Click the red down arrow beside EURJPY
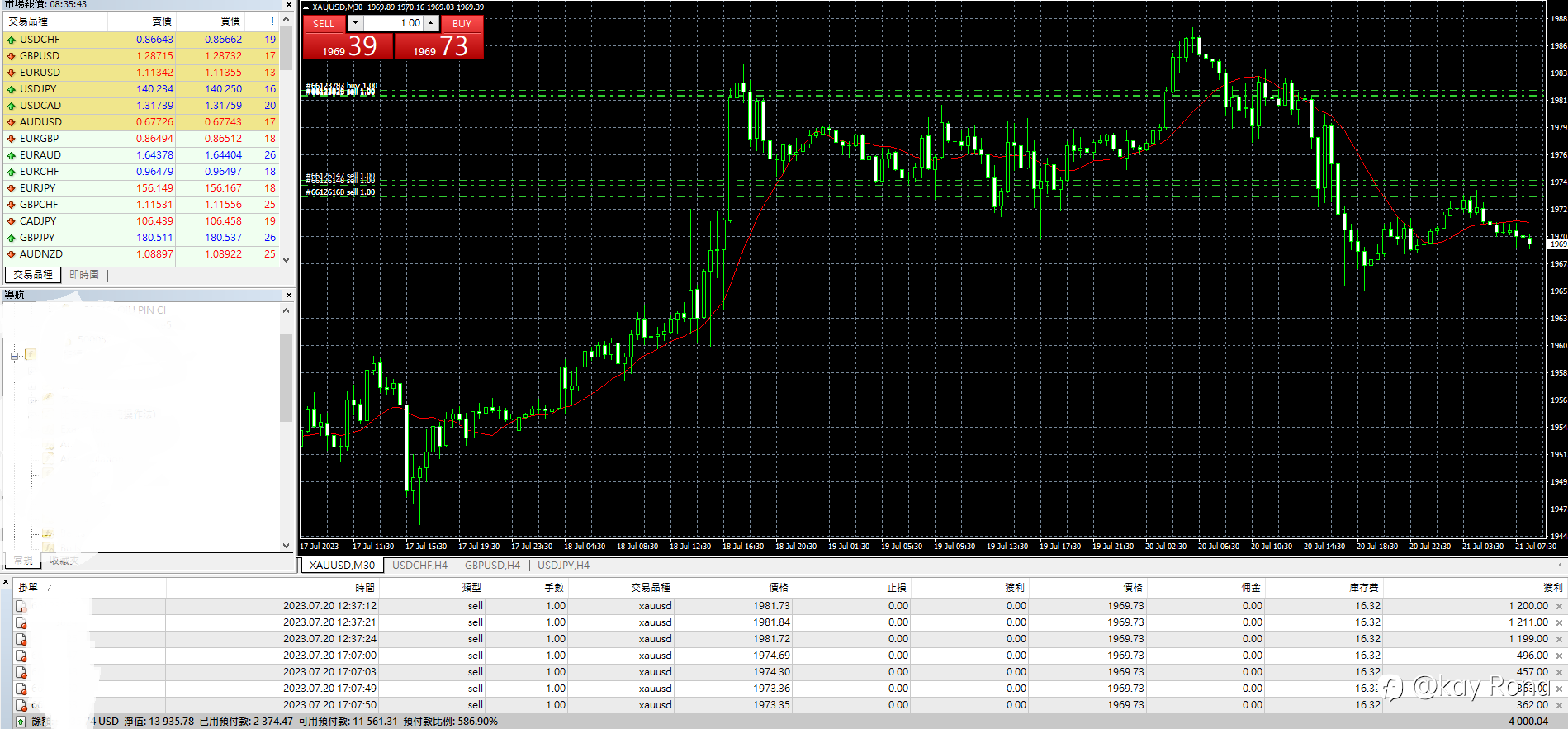This screenshot has width=1568, height=729. 12,188
